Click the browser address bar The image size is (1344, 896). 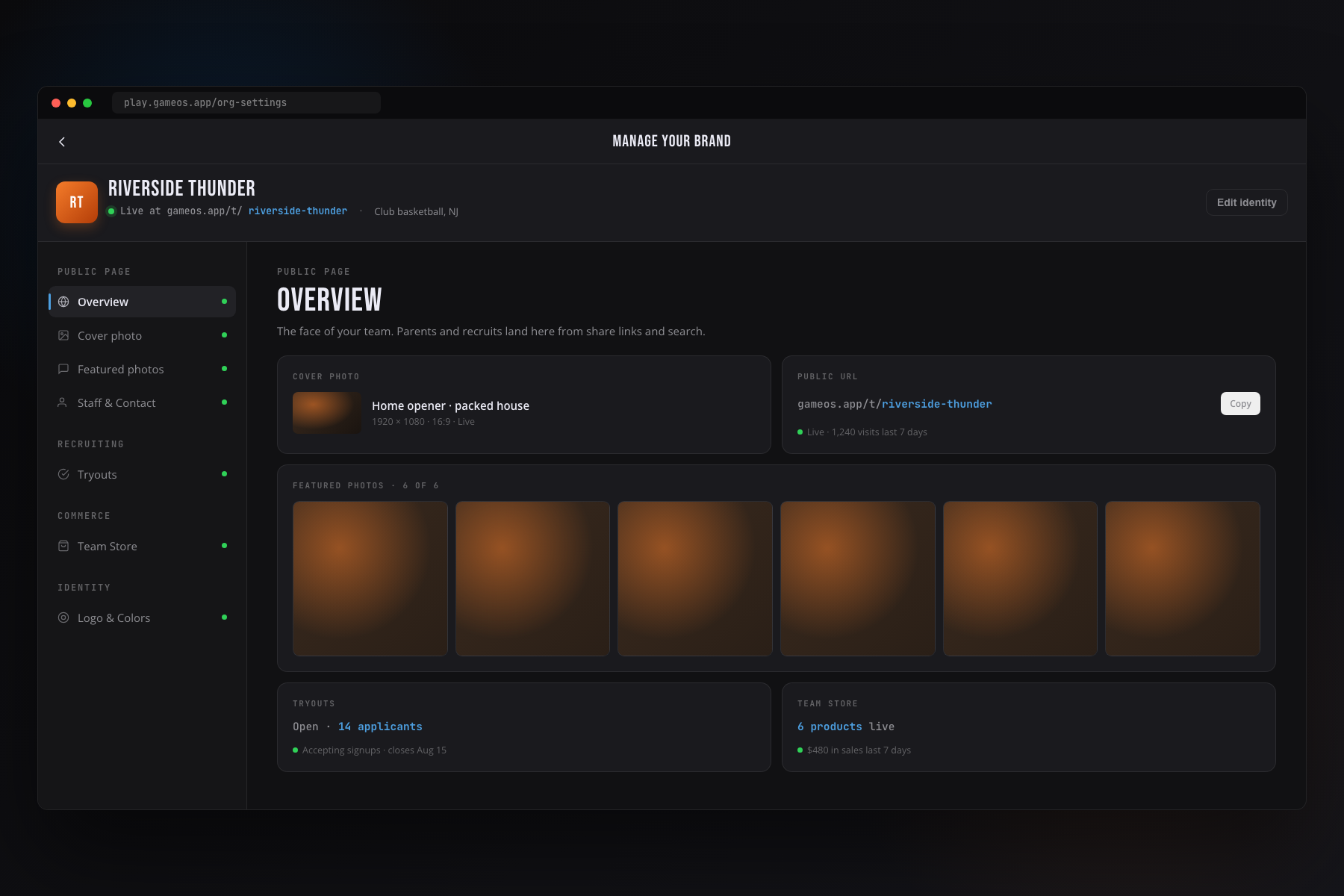[246, 103]
